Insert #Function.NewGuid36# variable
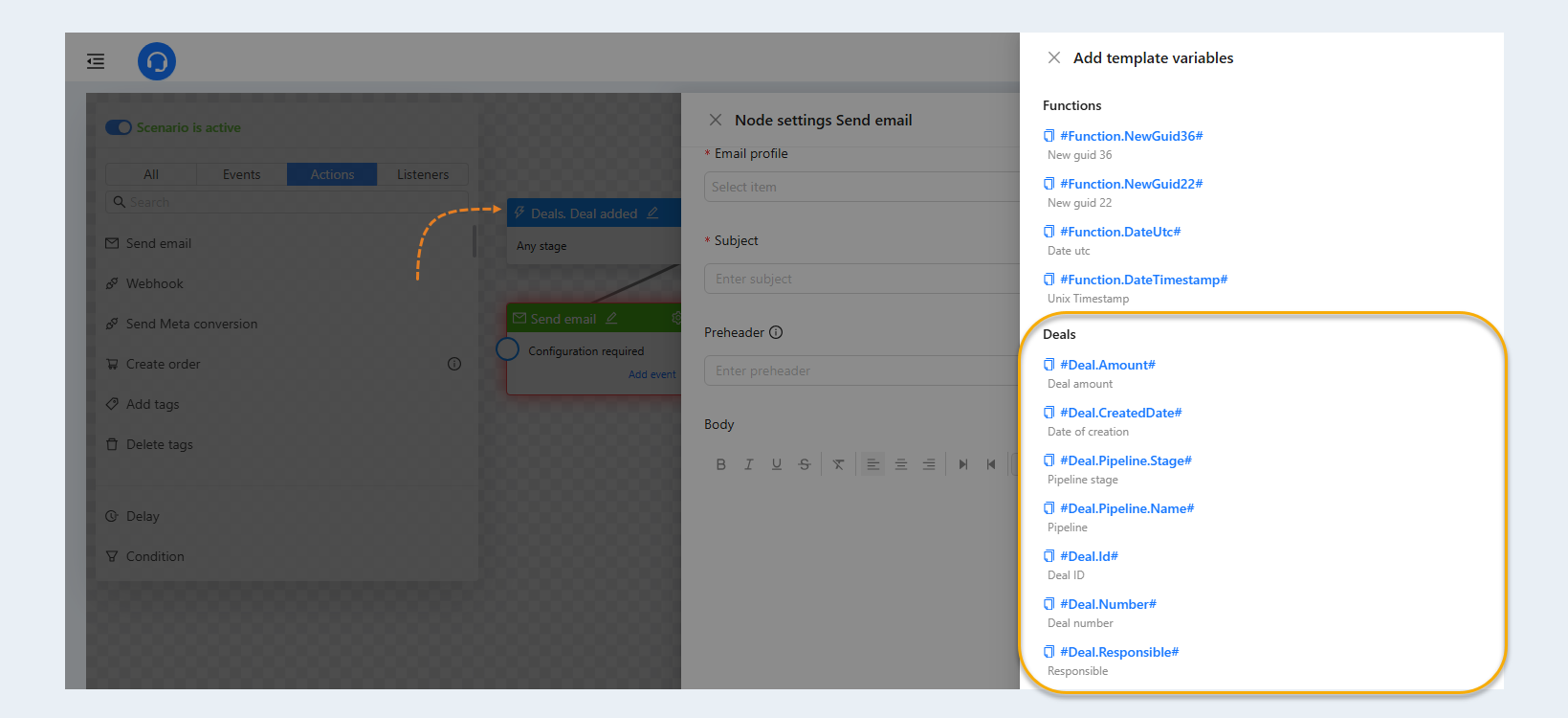This screenshot has width=1568, height=718. click(x=1132, y=136)
